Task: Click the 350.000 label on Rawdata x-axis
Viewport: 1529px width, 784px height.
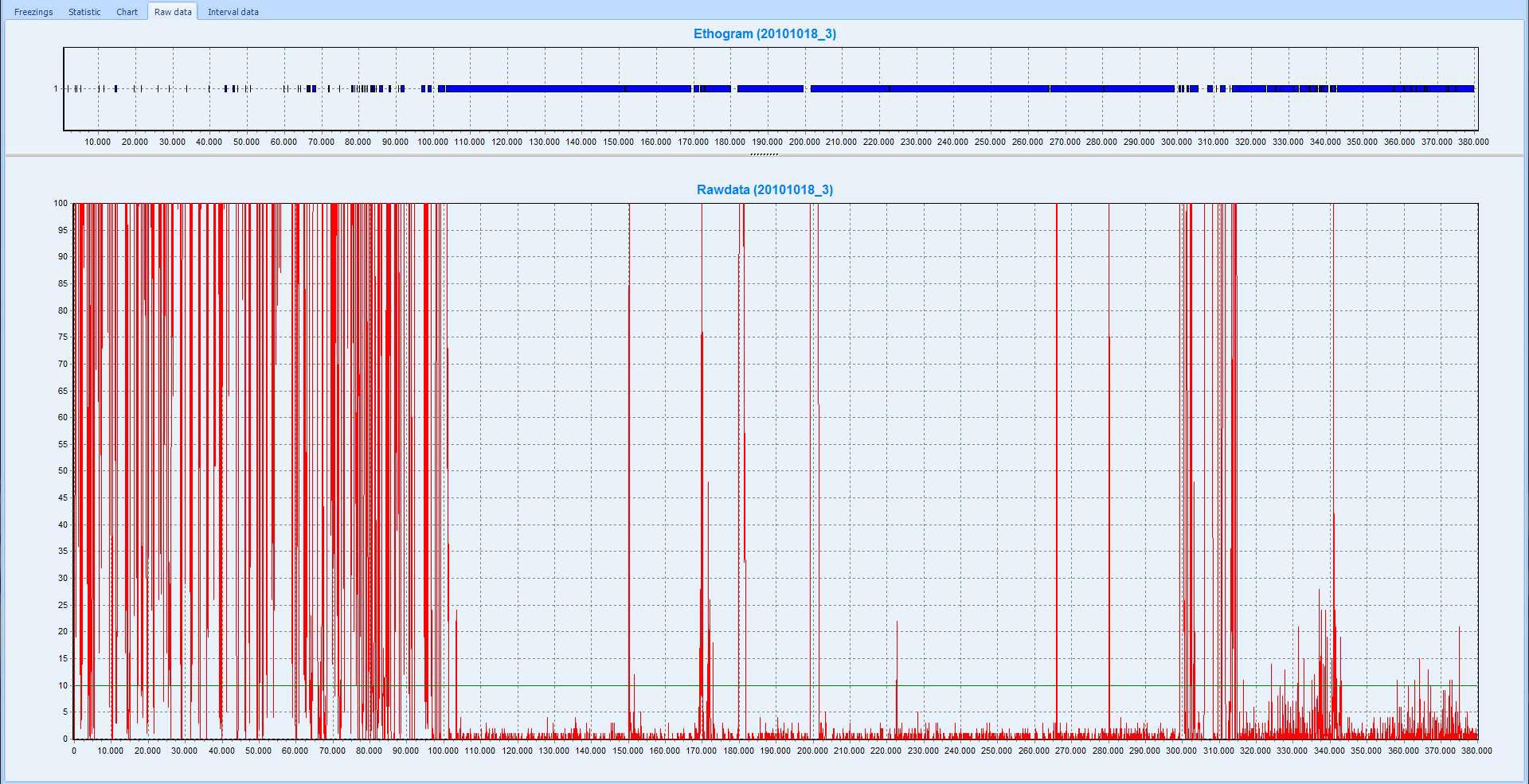Action: (1366, 751)
